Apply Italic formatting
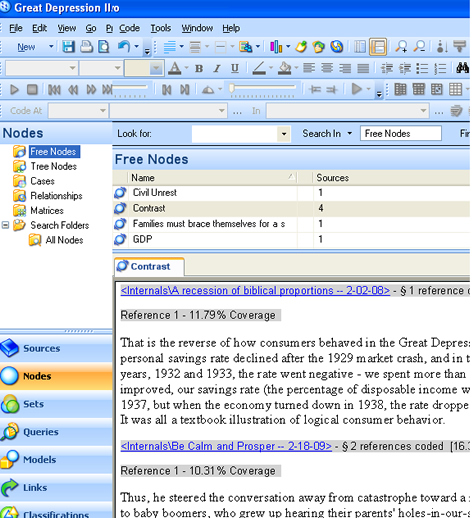Screen dimensions: 474x518 (217, 68)
